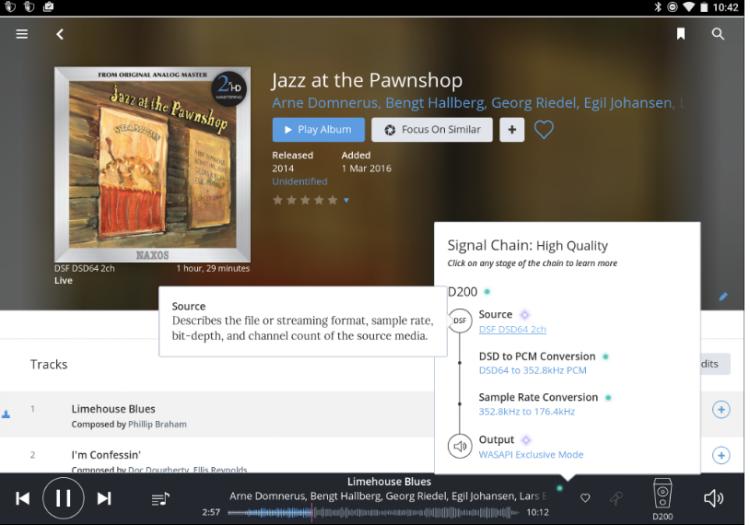Open search with the magnifier icon
The width and height of the screenshot is (750, 525).
(717, 33)
